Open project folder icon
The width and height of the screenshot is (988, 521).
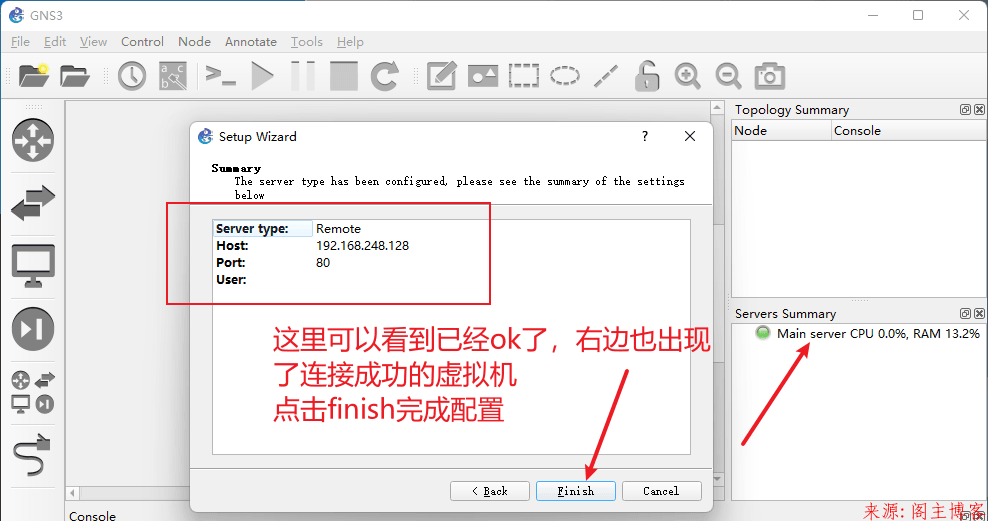click(75, 76)
